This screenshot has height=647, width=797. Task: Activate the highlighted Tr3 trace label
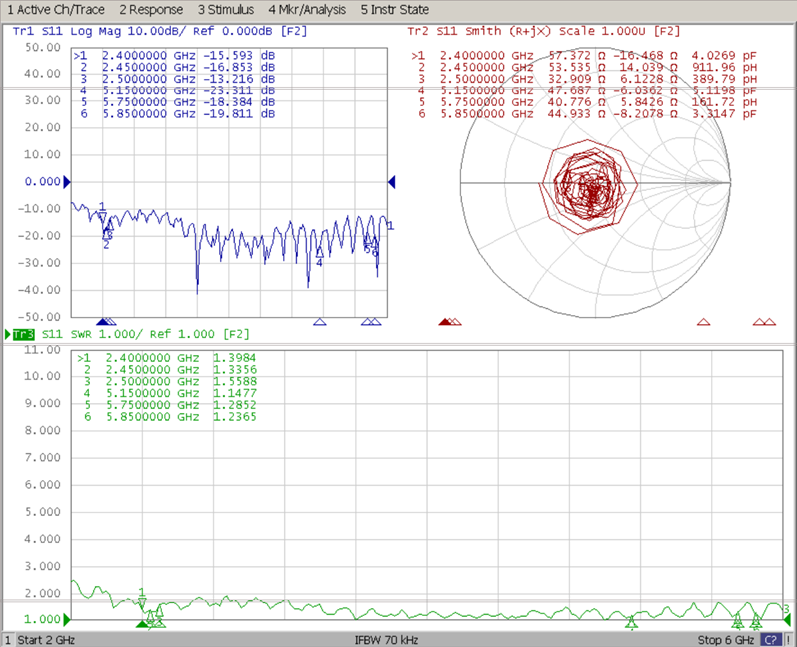[24, 334]
